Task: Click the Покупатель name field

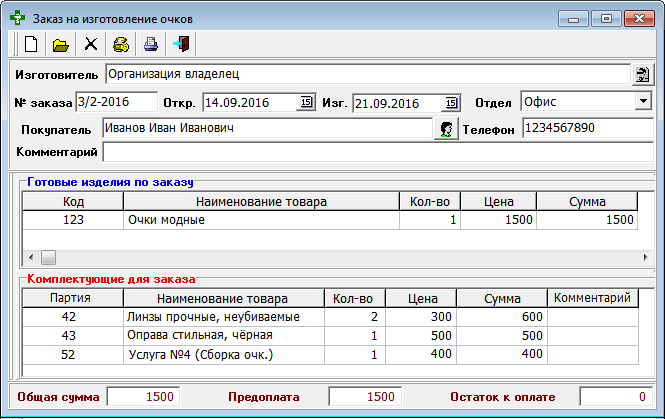Action: click(x=268, y=128)
